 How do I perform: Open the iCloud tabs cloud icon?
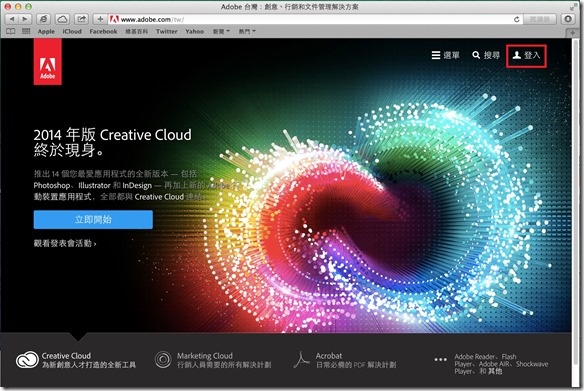pos(63,19)
